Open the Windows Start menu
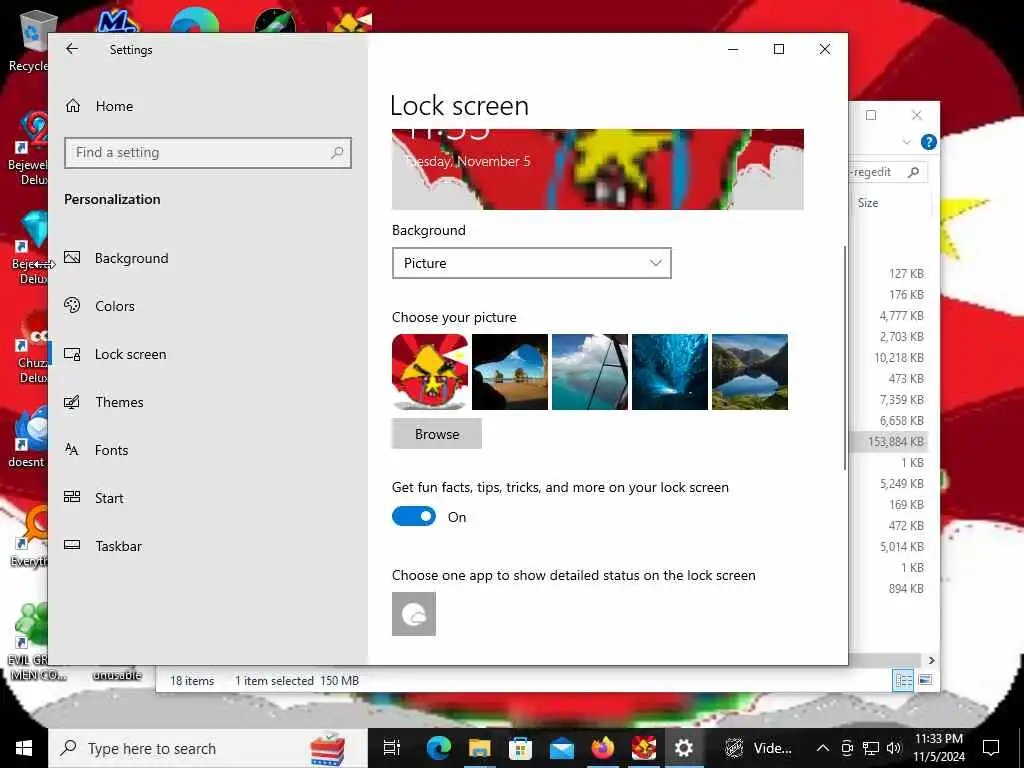 click(24, 748)
